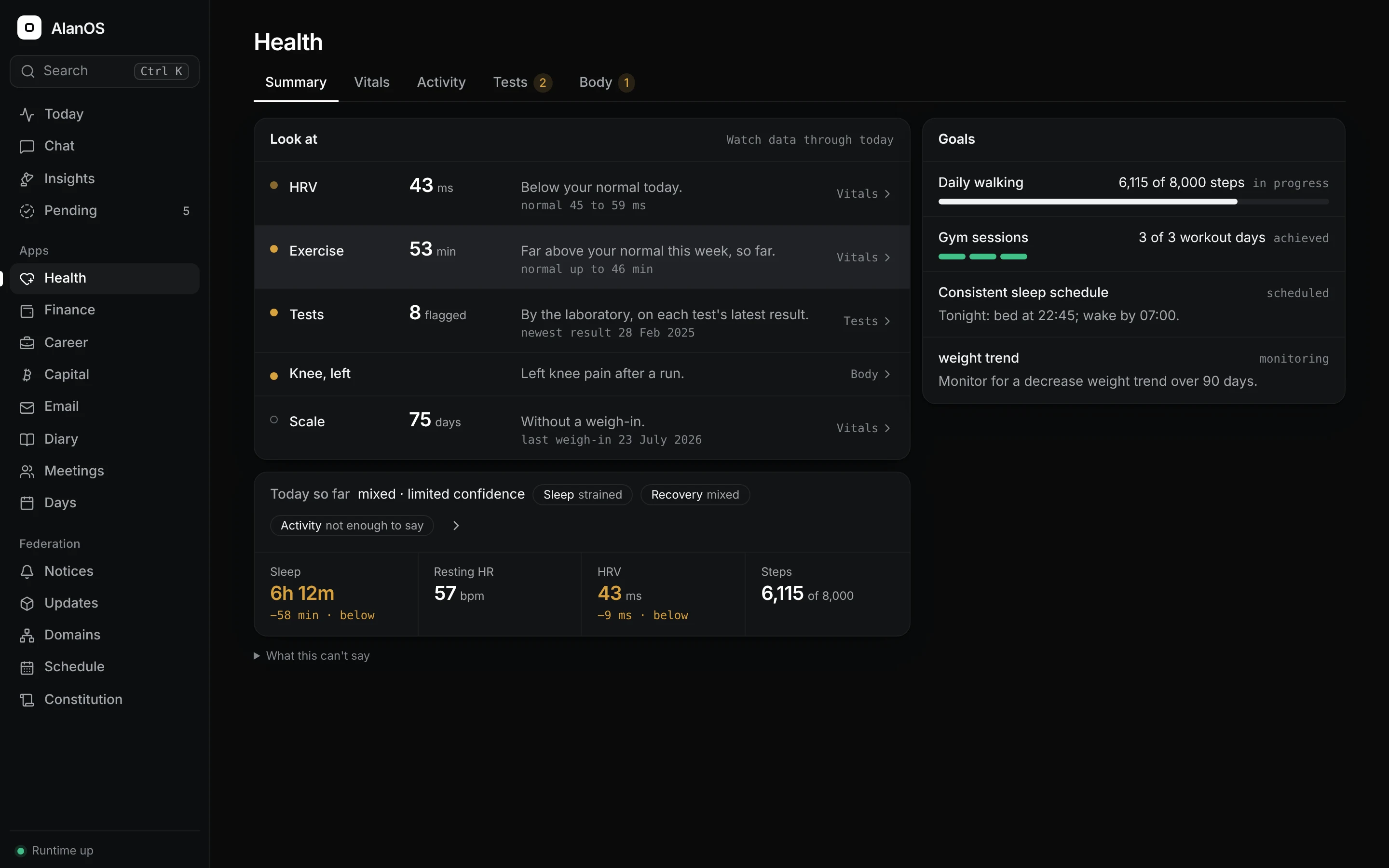
Task: Open the Tests tab with badge 2
Action: click(522, 82)
